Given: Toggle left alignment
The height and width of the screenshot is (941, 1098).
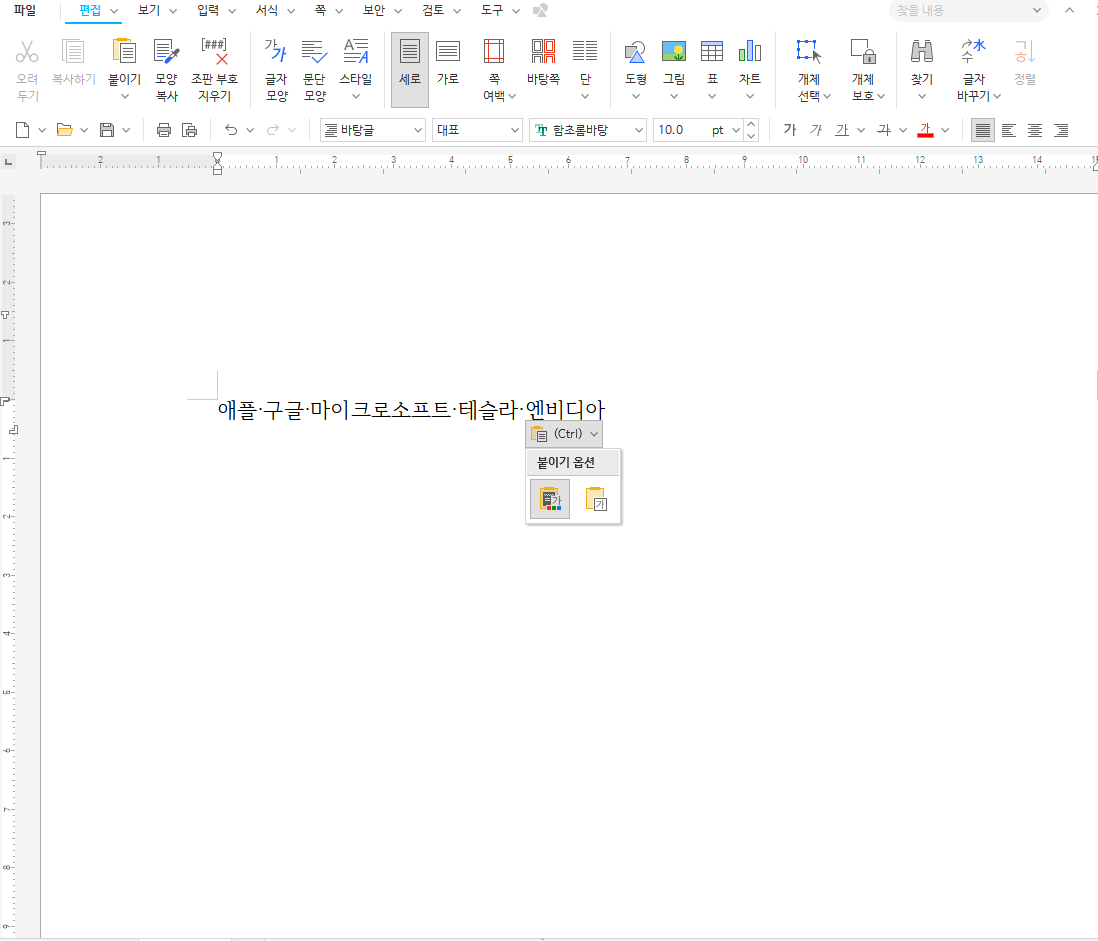Looking at the screenshot, I should (x=1009, y=130).
